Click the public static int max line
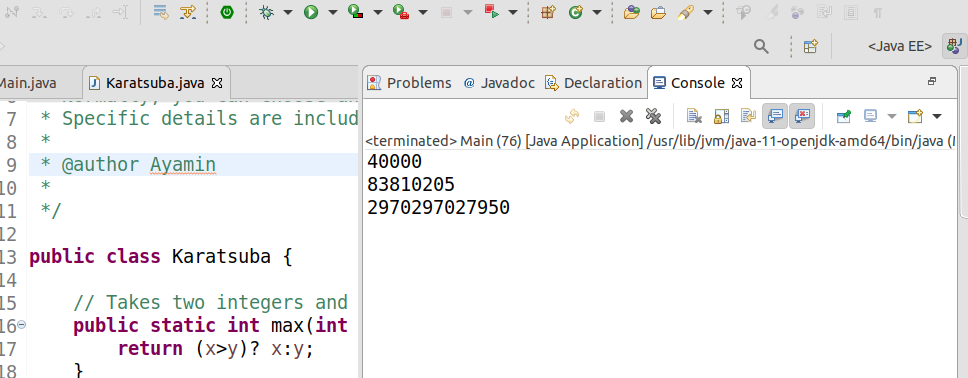Viewport: 968px width, 378px height. coord(211,325)
